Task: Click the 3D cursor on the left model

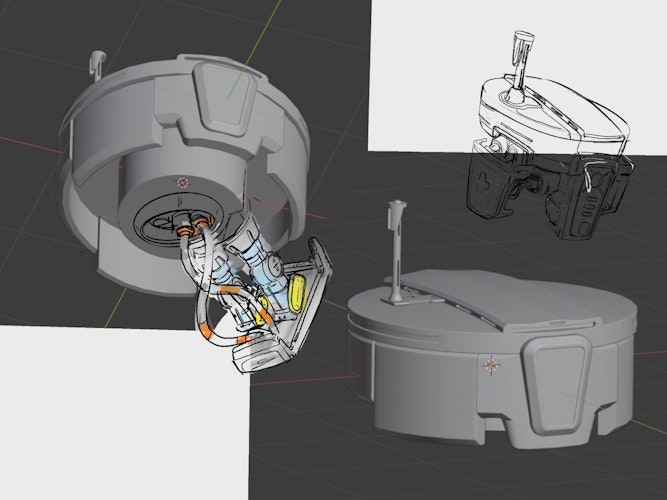Action: click(x=182, y=182)
